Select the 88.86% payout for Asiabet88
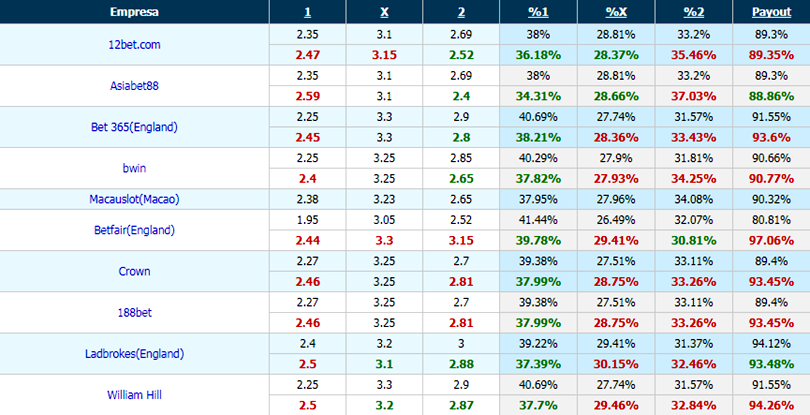The image size is (810, 415). 771,96
